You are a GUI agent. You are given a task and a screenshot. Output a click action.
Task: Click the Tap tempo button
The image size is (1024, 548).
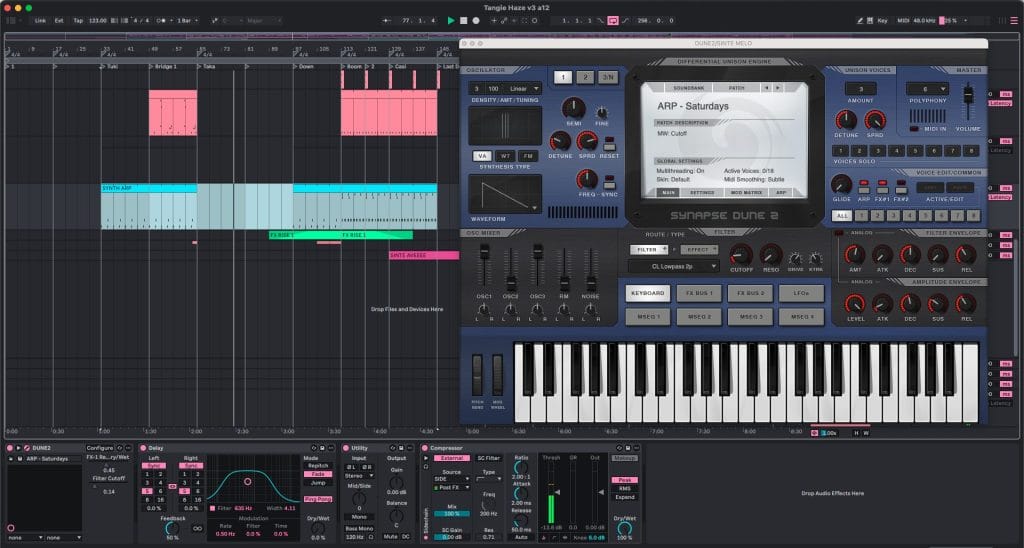(x=78, y=20)
